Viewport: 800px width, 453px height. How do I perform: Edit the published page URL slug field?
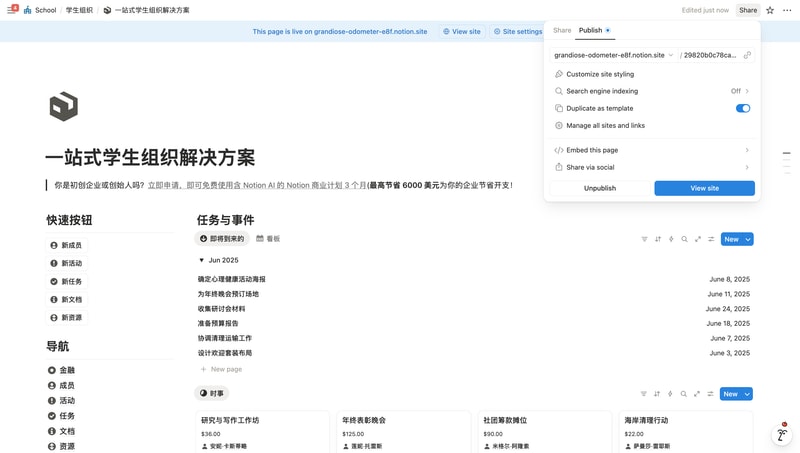[x=710, y=55]
